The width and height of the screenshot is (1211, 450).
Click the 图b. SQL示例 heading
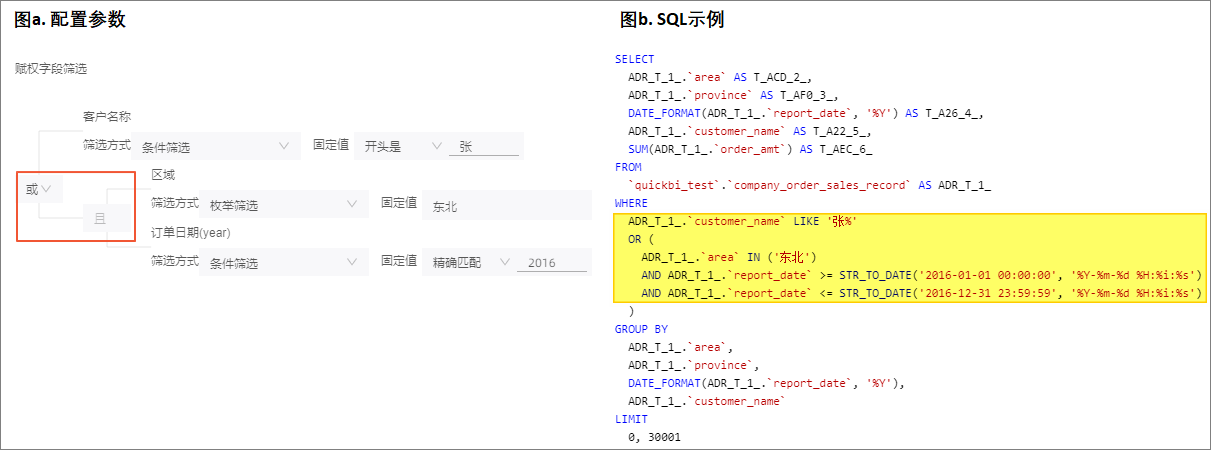pos(671,19)
